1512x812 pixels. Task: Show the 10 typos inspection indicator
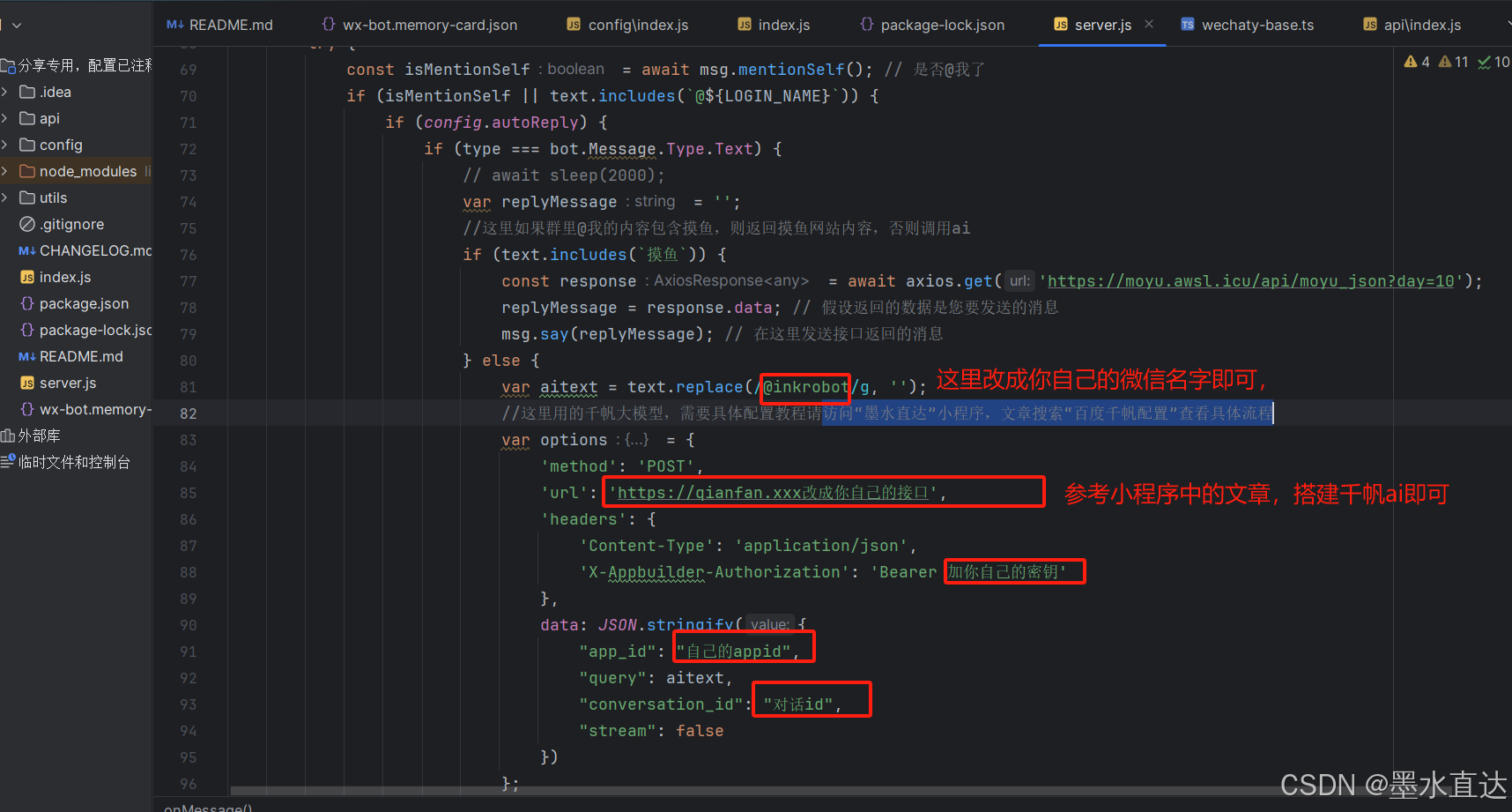tap(1493, 62)
